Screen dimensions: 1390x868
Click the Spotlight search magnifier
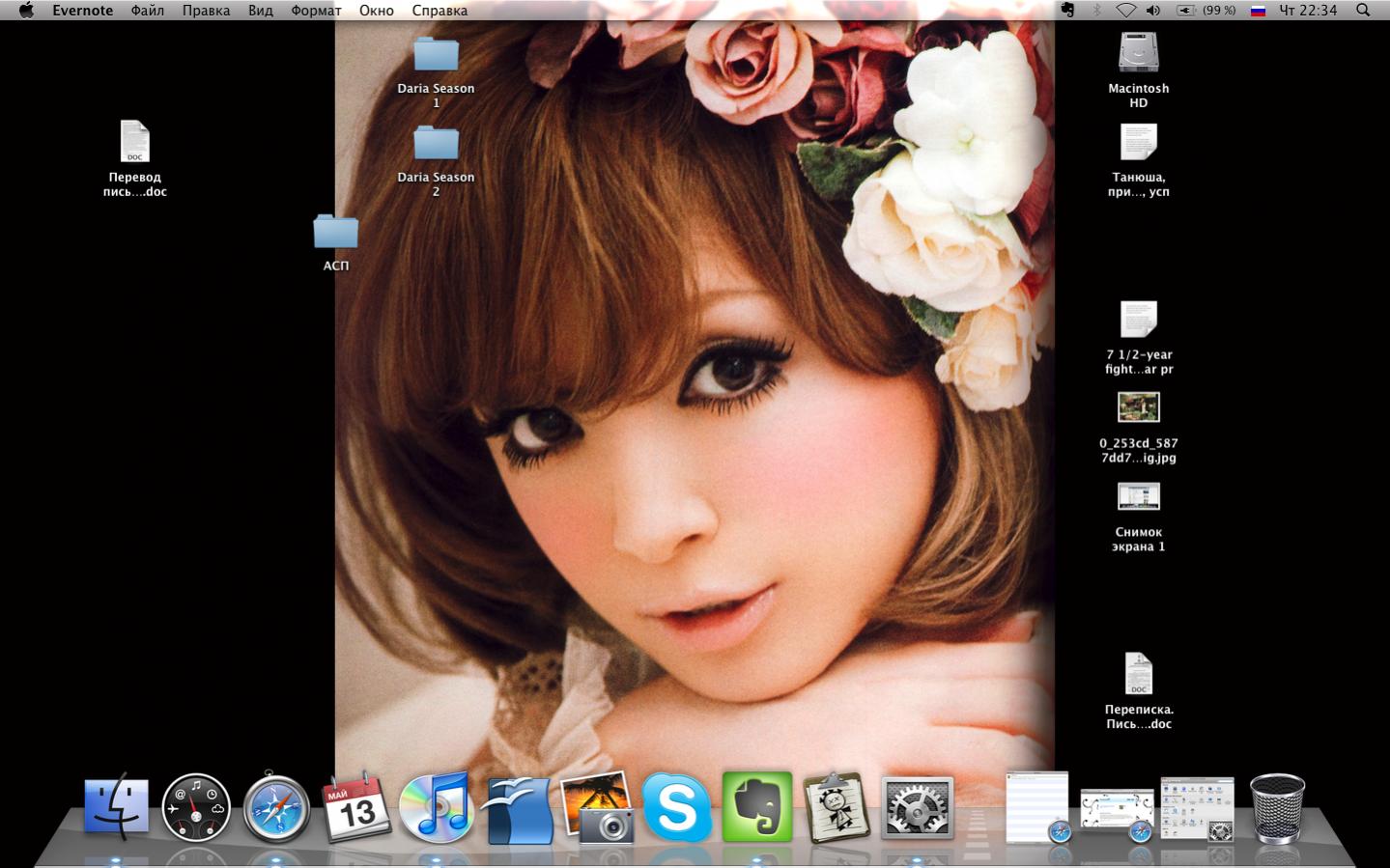[x=1363, y=11]
